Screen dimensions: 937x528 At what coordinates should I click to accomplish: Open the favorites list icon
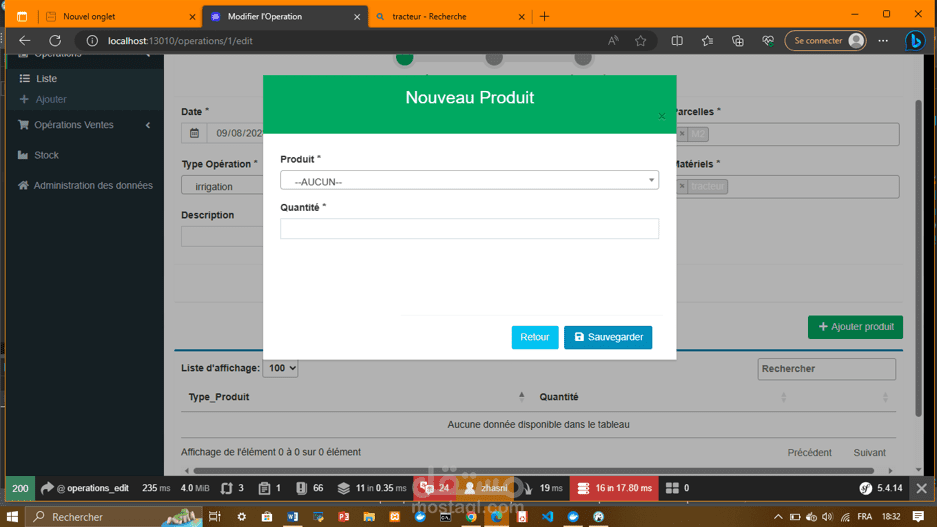(708, 41)
